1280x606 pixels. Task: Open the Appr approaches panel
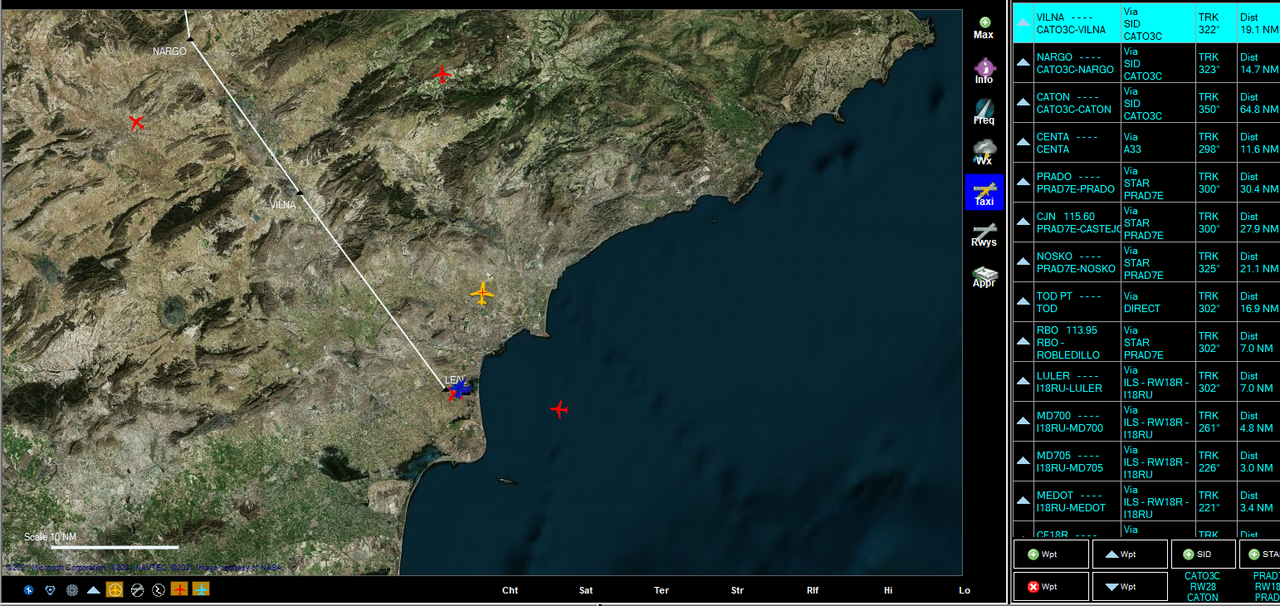pyautogui.click(x=984, y=275)
